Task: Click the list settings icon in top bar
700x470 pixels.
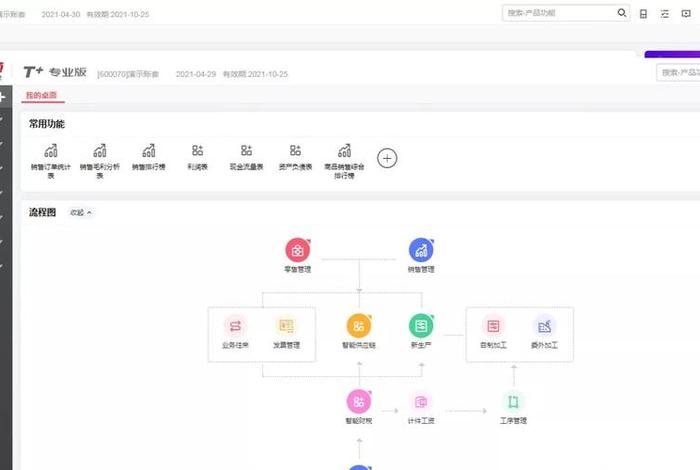Action: (x=665, y=14)
